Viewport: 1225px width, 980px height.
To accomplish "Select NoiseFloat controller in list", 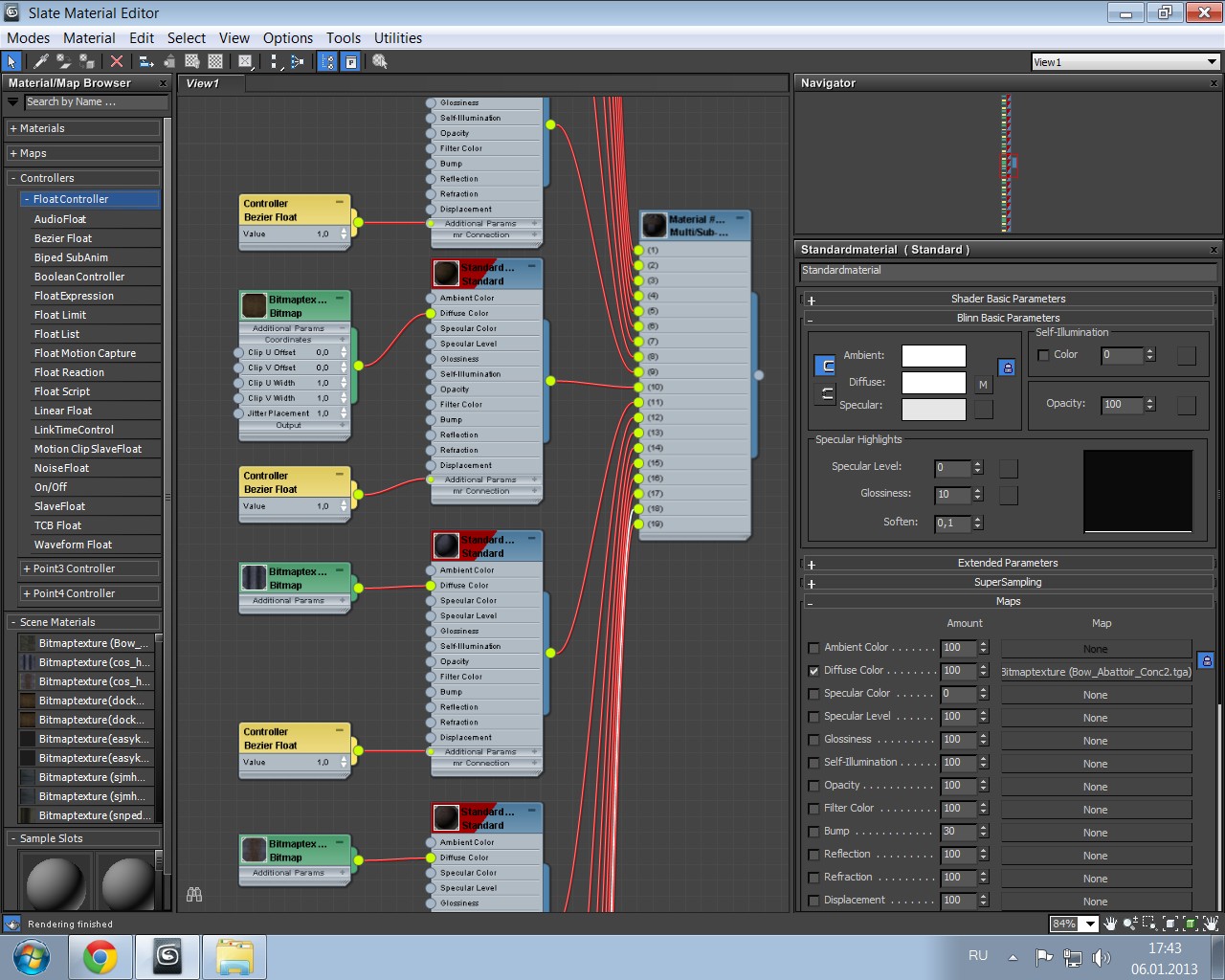I will (61, 468).
